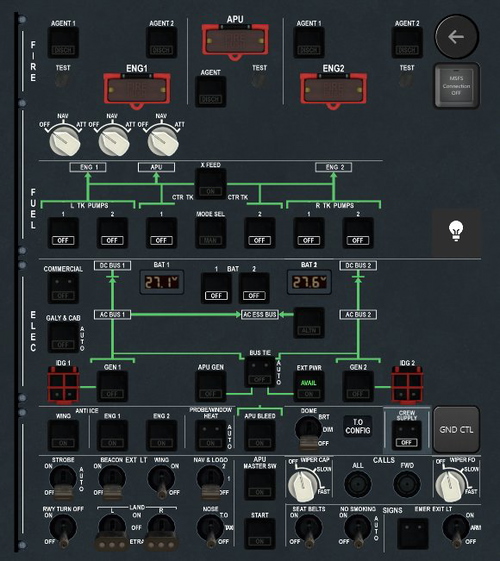The height and width of the screenshot is (561, 500).
Task: Toggle the APU GEN pushbutton
Action: click(x=211, y=386)
